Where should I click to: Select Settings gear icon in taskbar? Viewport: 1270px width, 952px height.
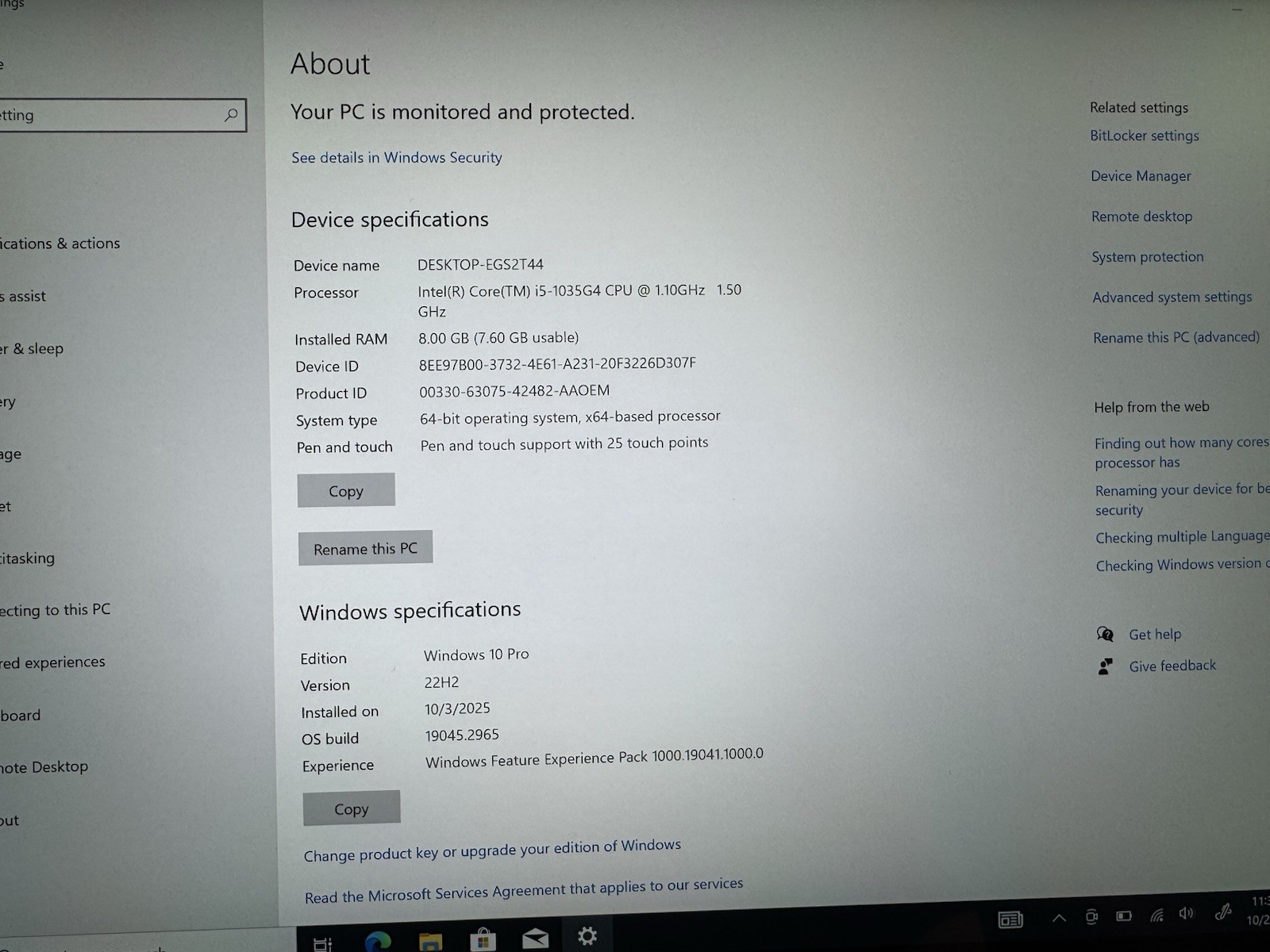[x=587, y=936]
